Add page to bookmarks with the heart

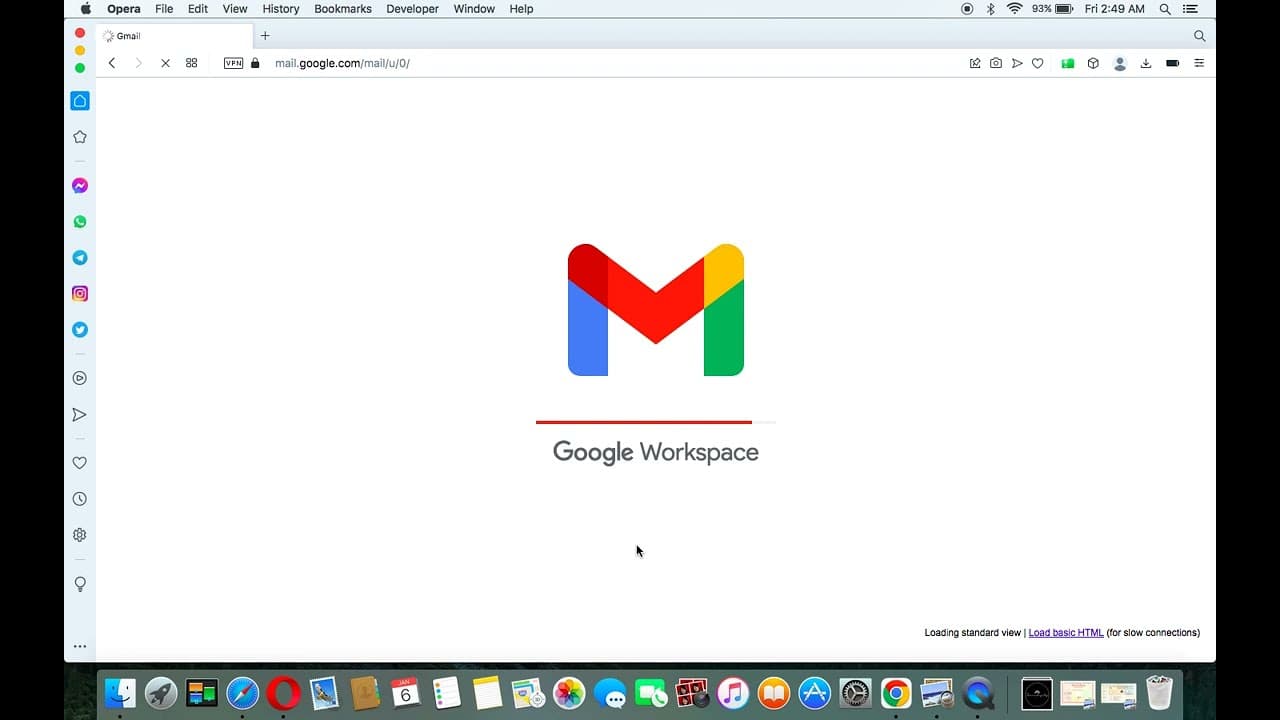tap(1038, 63)
